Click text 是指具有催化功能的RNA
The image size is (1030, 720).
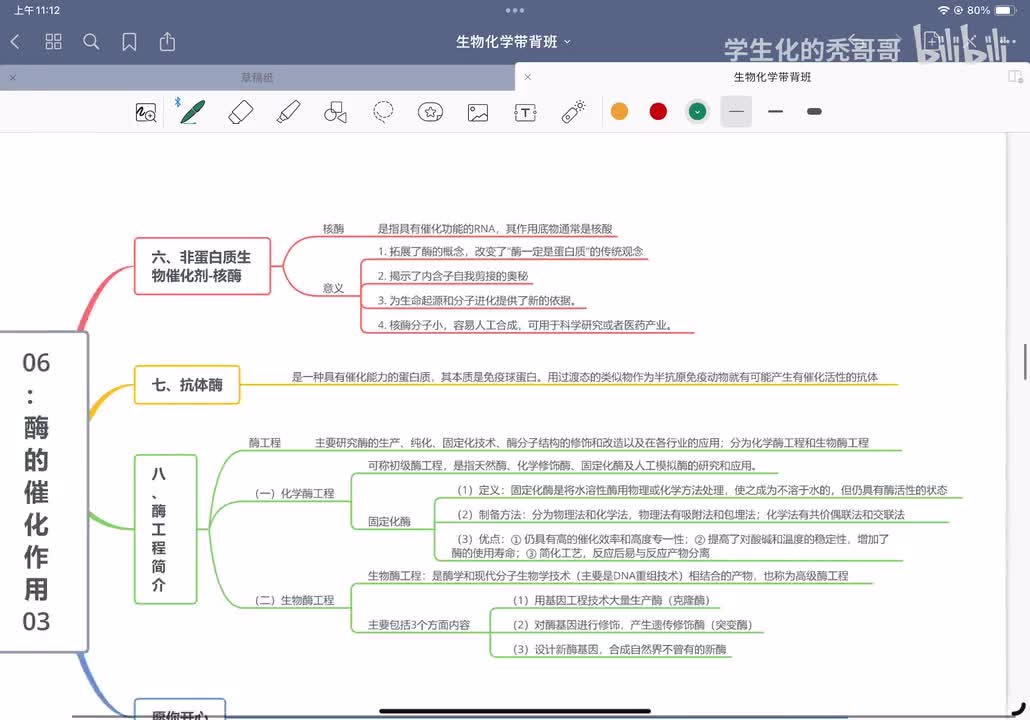coord(437,229)
